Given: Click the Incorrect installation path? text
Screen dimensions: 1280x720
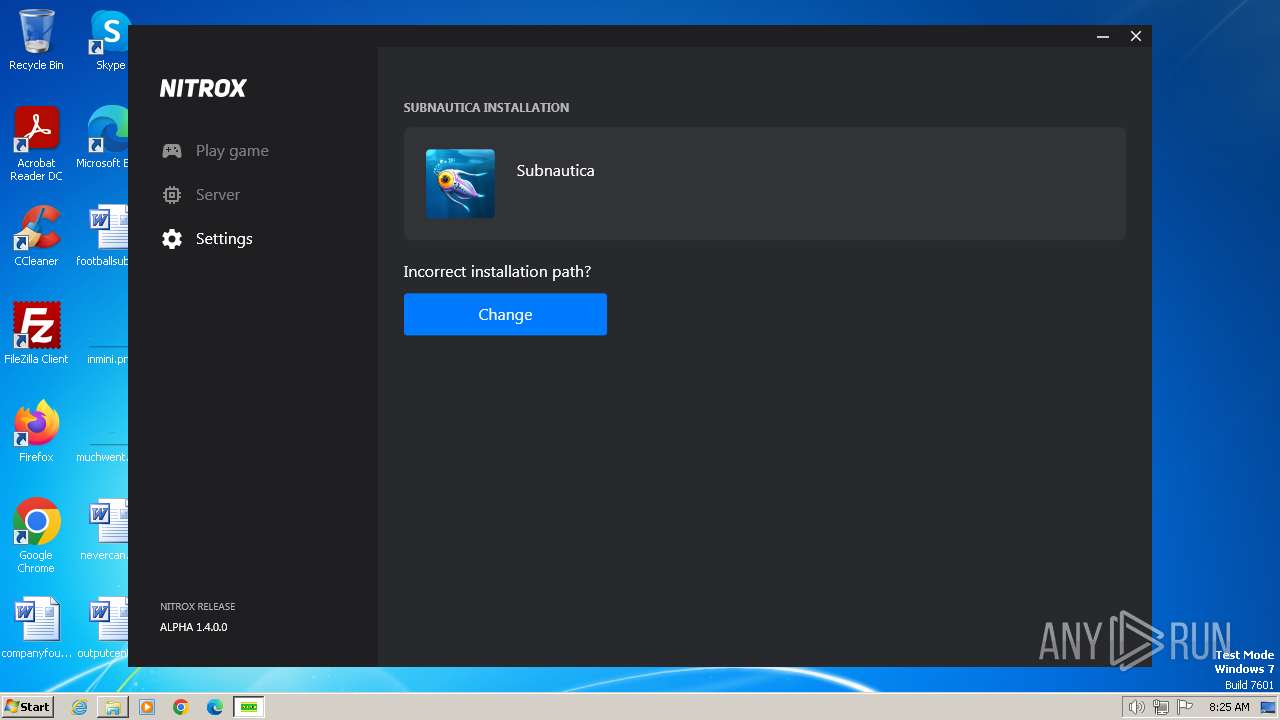Looking at the screenshot, I should pos(497,271).
